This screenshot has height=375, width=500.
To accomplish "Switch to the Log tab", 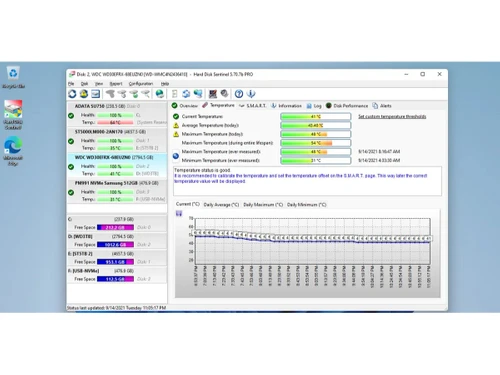I will [x=314, y=106].
